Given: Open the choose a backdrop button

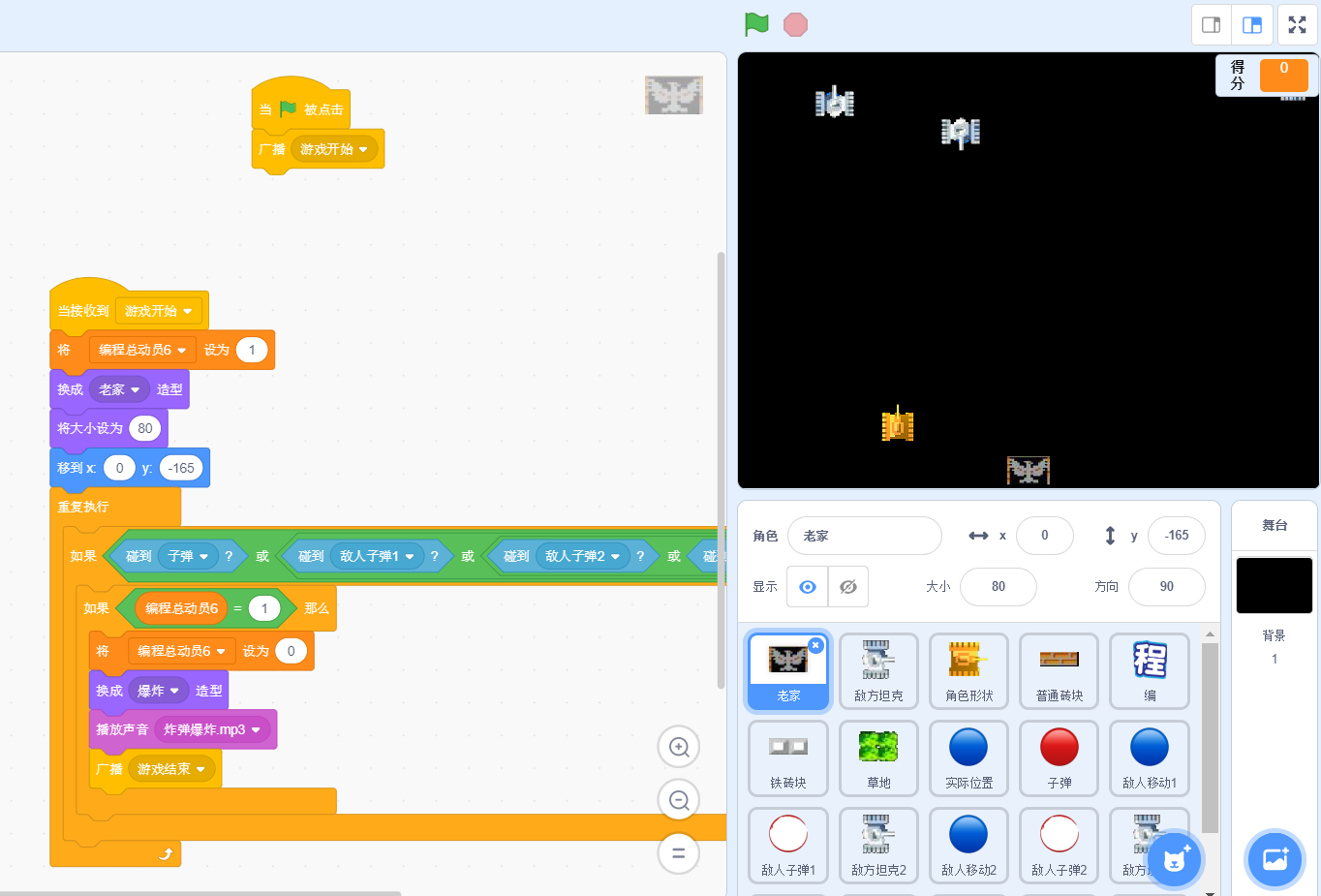Looking at the screenshot, I should (x=1275, y=858).
